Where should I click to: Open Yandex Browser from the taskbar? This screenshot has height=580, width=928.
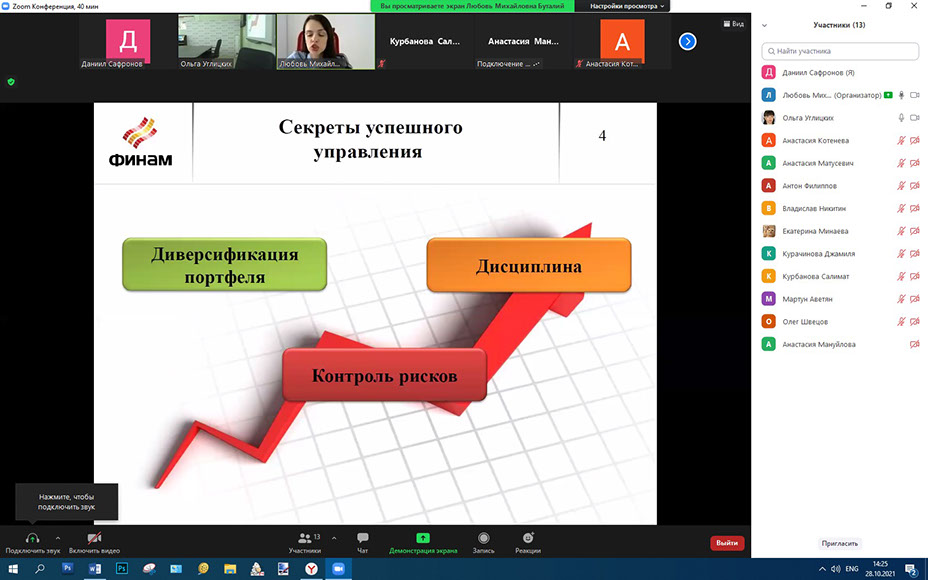[x=311, y=568]
